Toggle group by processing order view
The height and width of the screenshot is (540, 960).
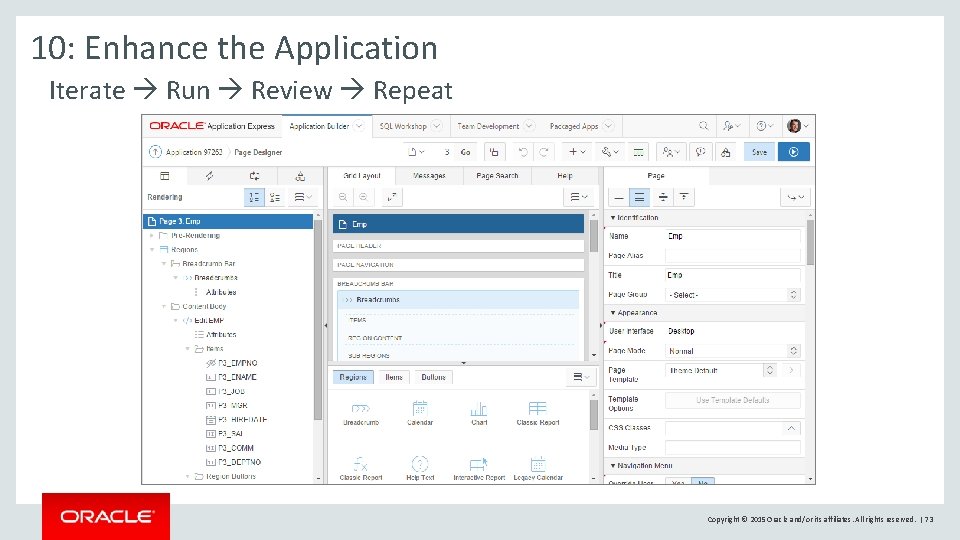pos(254,197)
